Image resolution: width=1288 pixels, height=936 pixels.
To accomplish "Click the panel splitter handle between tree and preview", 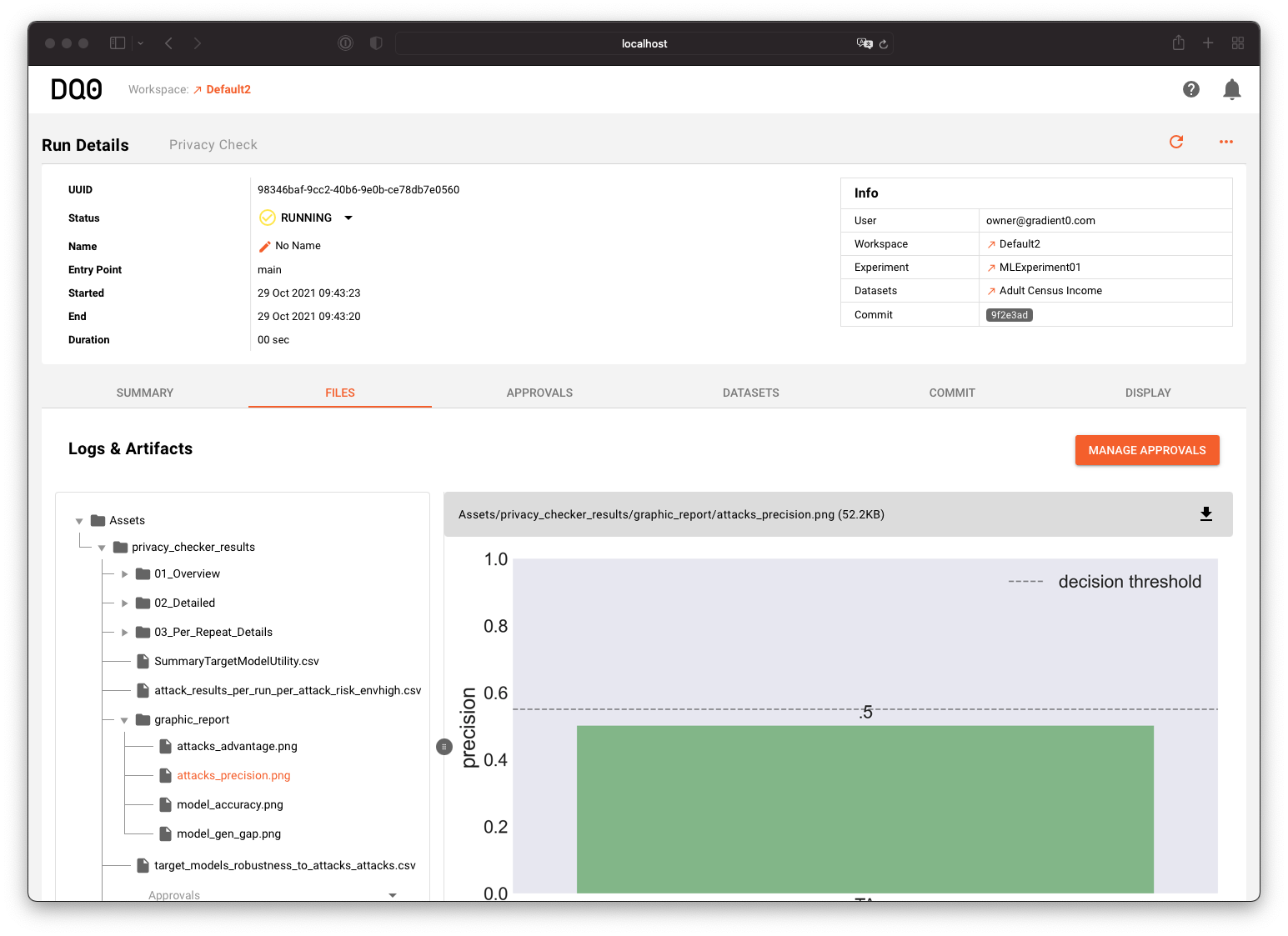I will coord(444,747).
